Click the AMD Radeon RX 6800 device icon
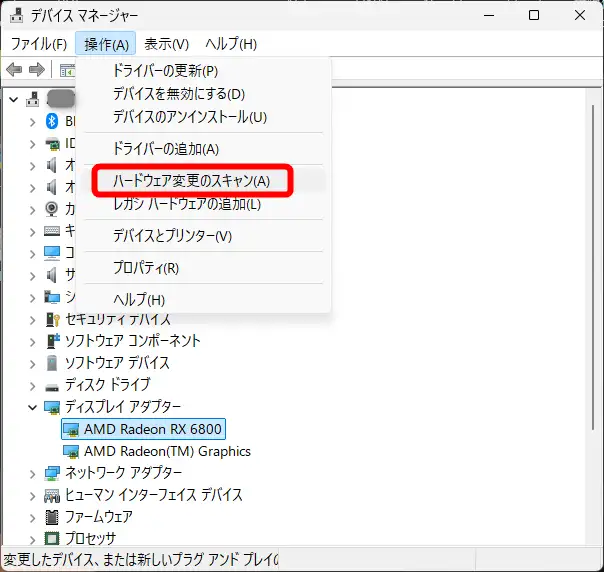Screen dimensions: 604x572 point(71,429)
